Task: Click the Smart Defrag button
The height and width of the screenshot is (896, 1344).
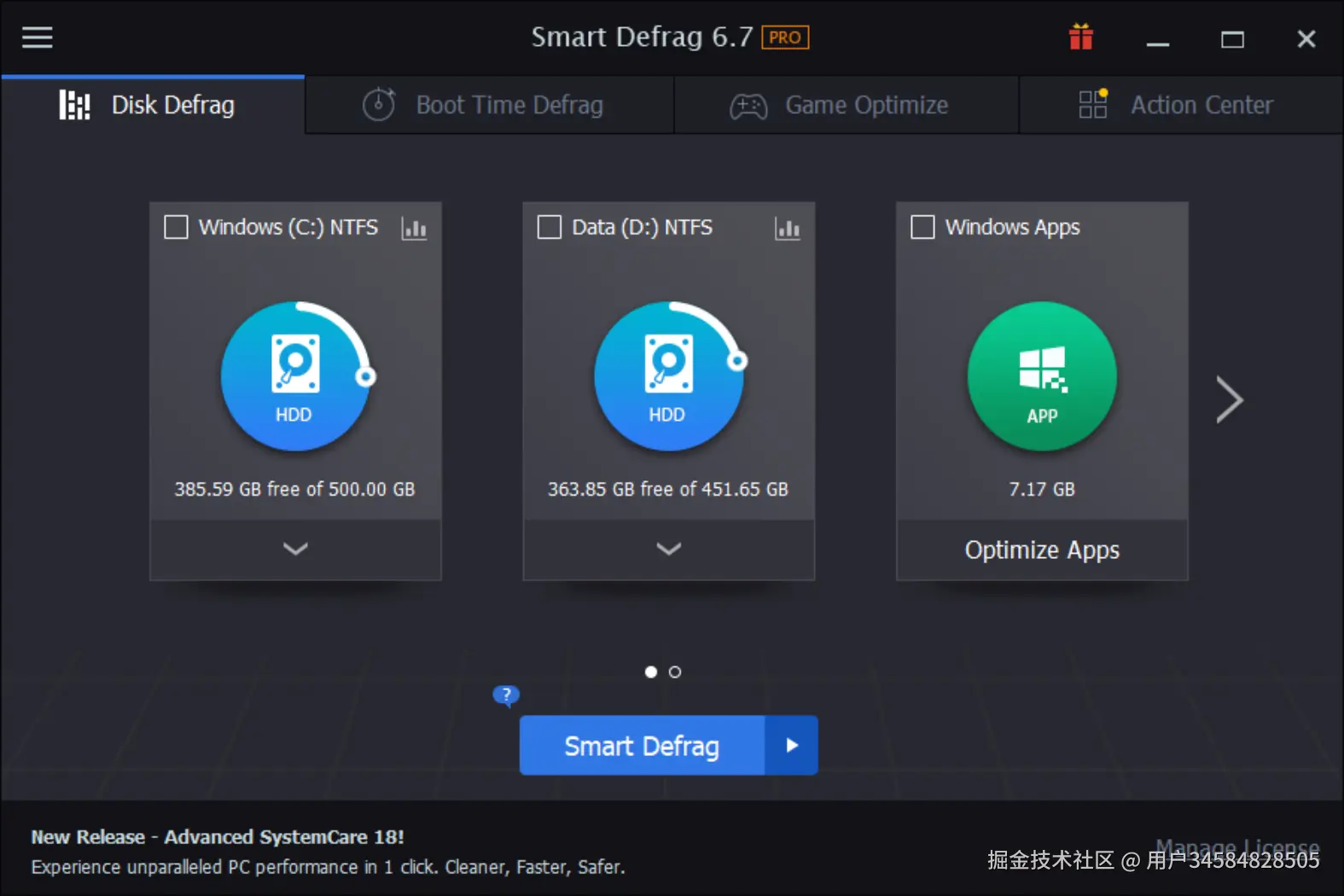Action: pos(642,746)
